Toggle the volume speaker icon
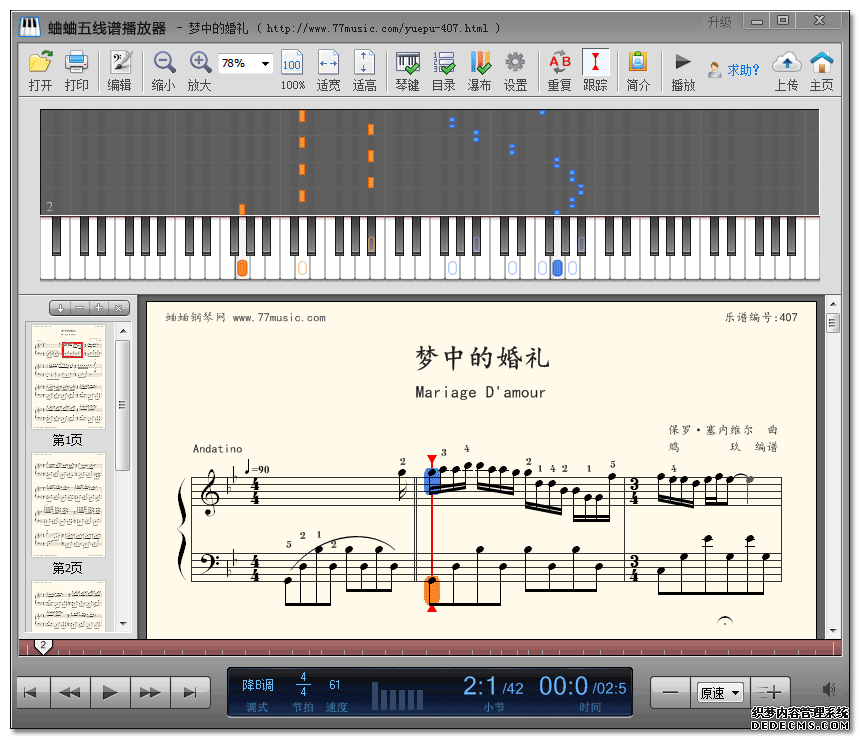 (x=829, y=690)
